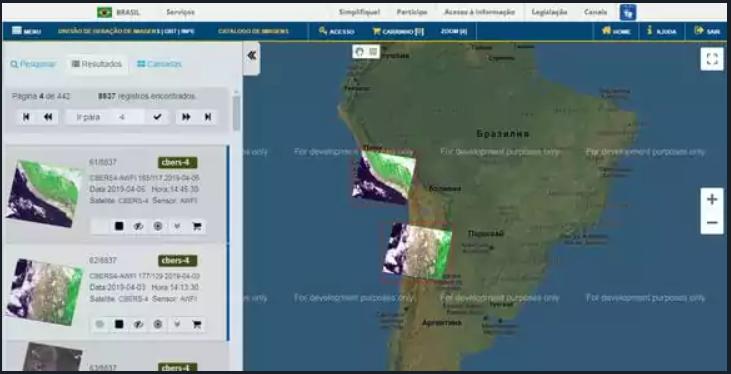Collapse the left results panel

(252, 55)
